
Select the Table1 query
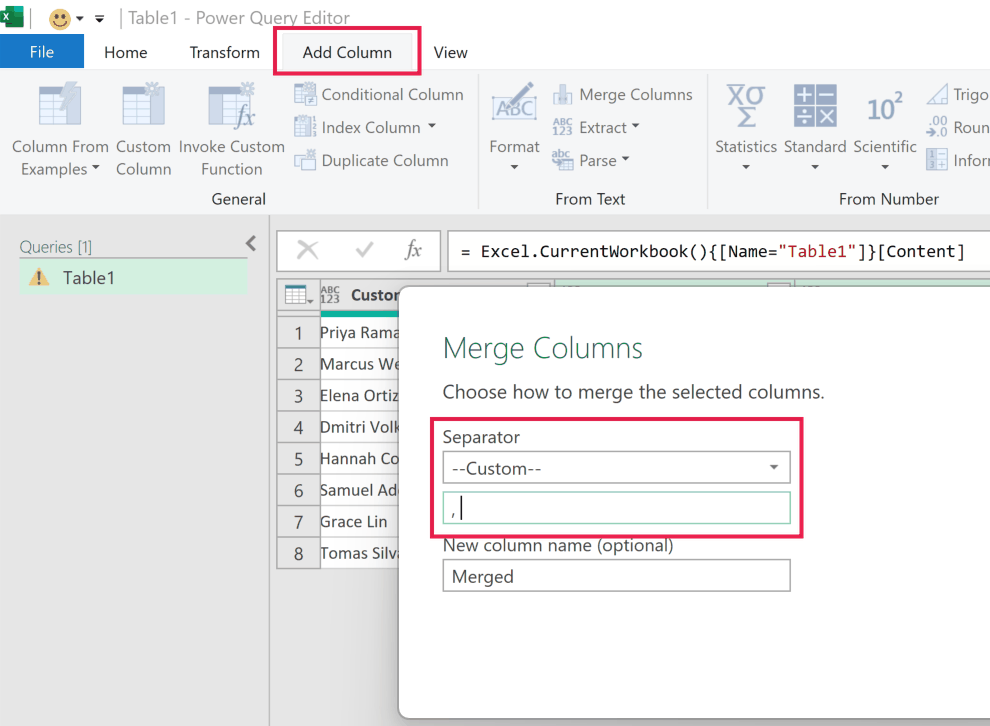click(x=134, y=278)
